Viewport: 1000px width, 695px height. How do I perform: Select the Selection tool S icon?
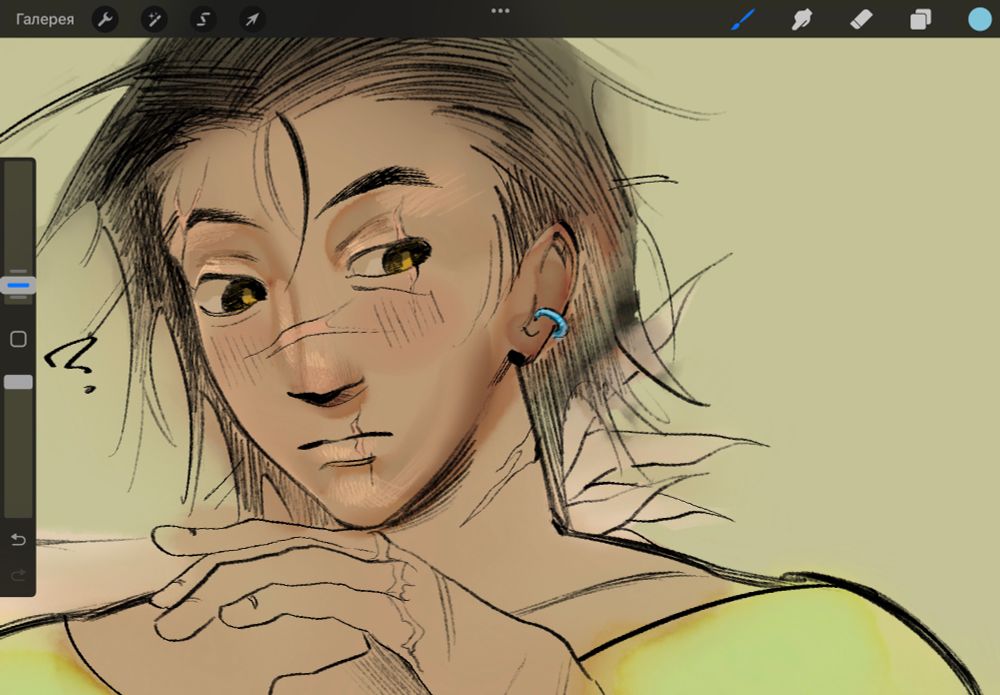(203, 19)
